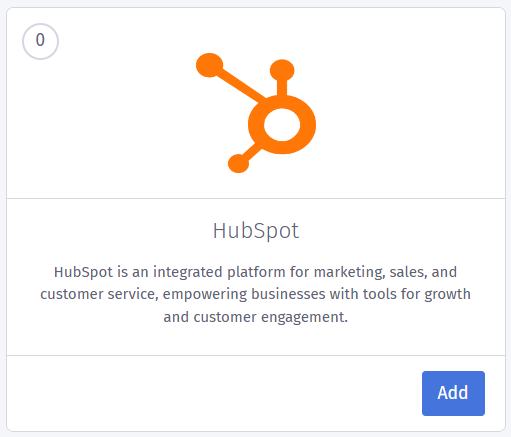
Task: Click the bottom node of the sprocket logo
Action: [x=238, y=164]
